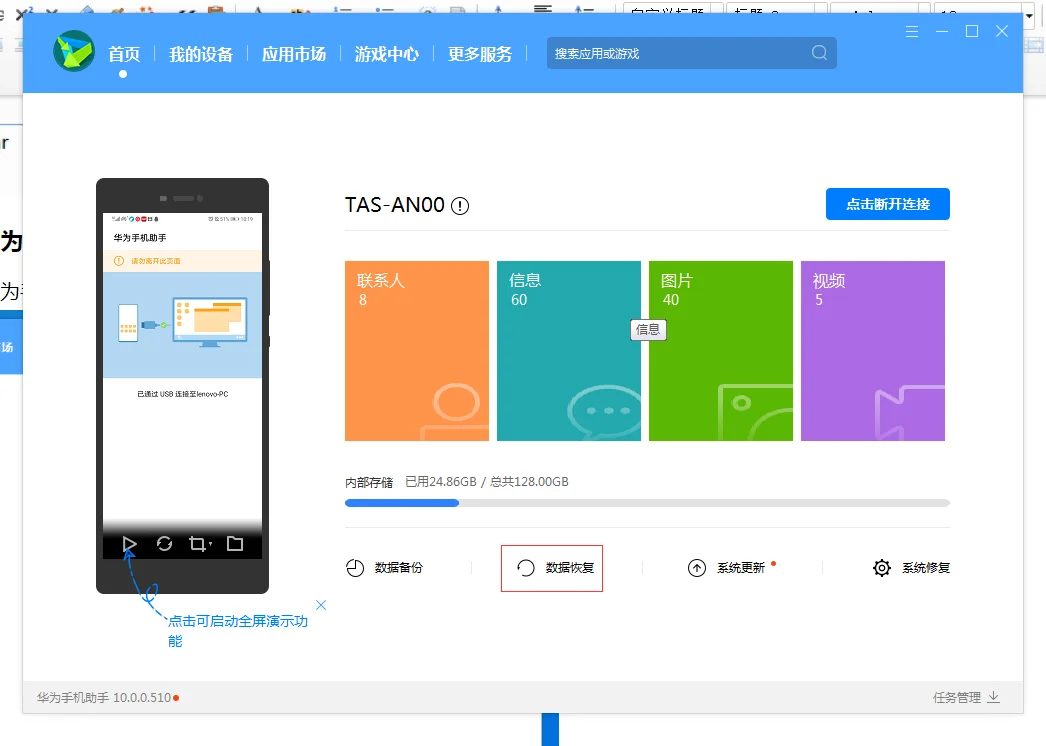Expand the screenshot options dropdown arrow
Image resolution: width=1046 pixels, height=746 pixels.
coord(211,546)
